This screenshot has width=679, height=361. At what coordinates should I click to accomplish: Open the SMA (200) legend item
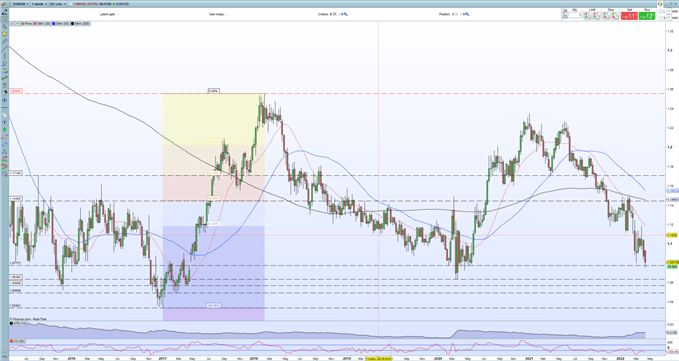(x=80, y=24)
